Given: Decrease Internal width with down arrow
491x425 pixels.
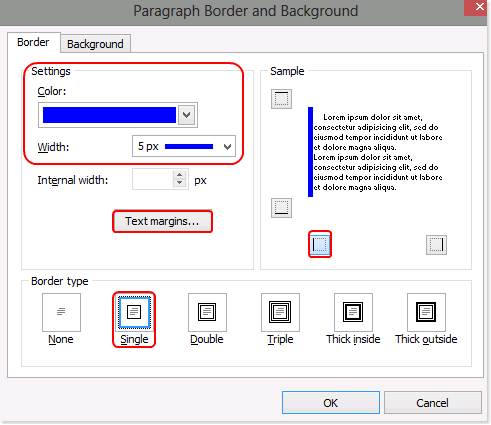Looking at the screenshot, I should (x=180, y=183).
